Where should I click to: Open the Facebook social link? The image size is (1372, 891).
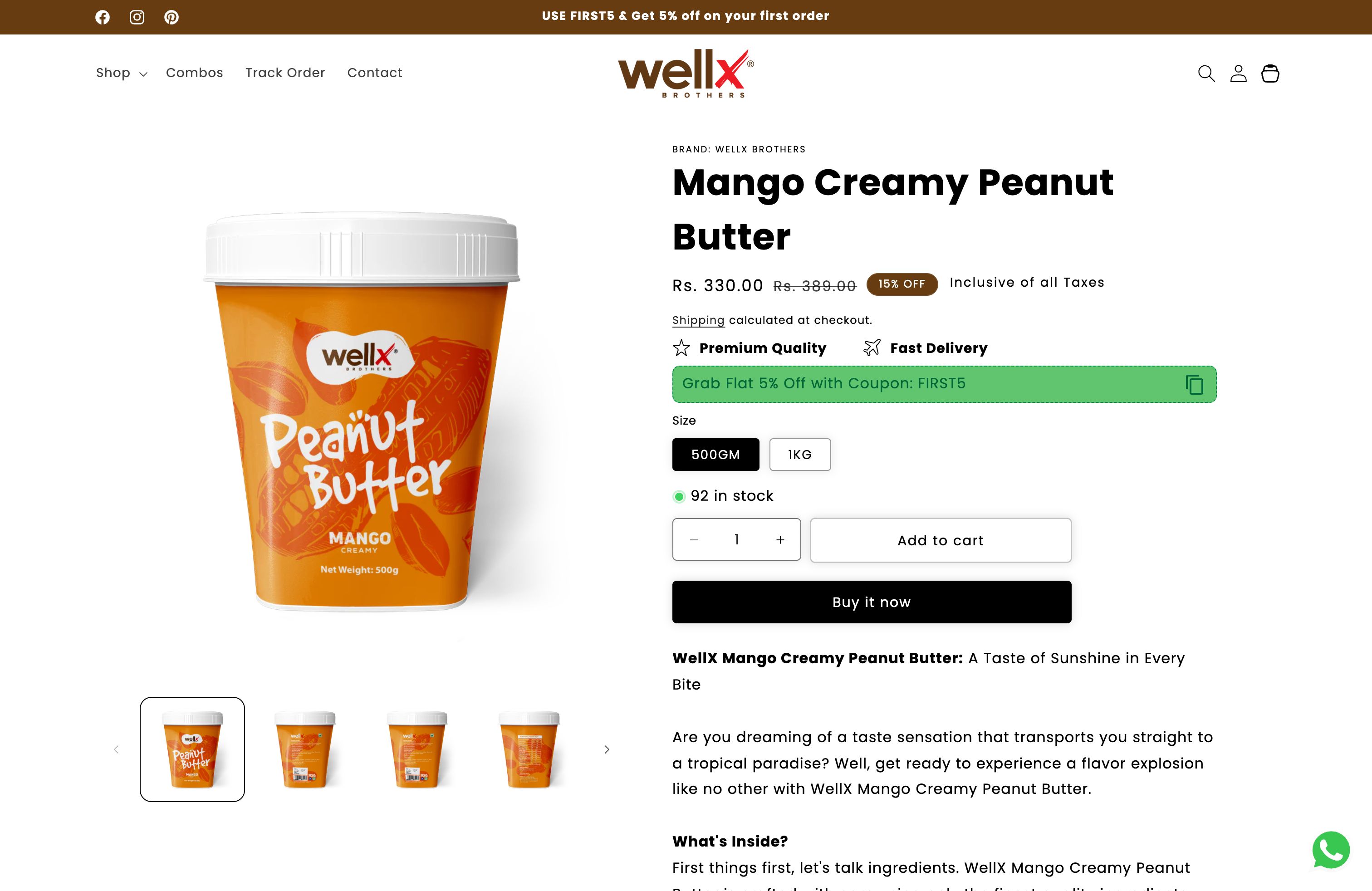point(103,17)
